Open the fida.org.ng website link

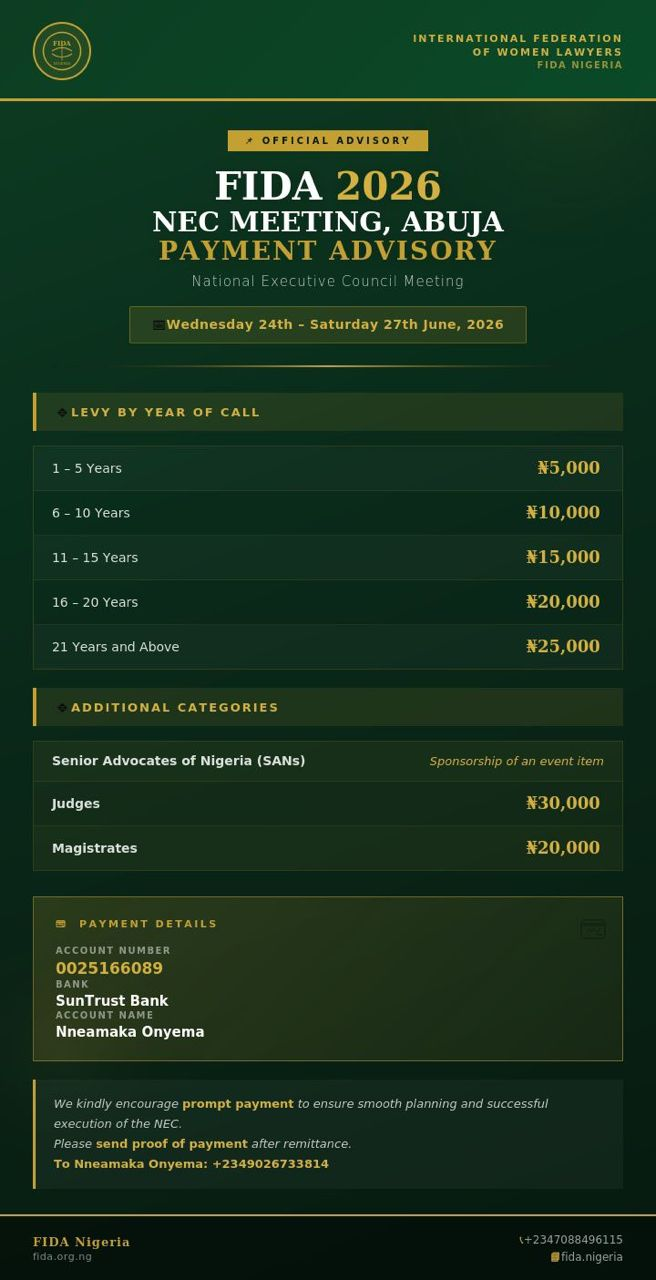[x=62, y=1256]
